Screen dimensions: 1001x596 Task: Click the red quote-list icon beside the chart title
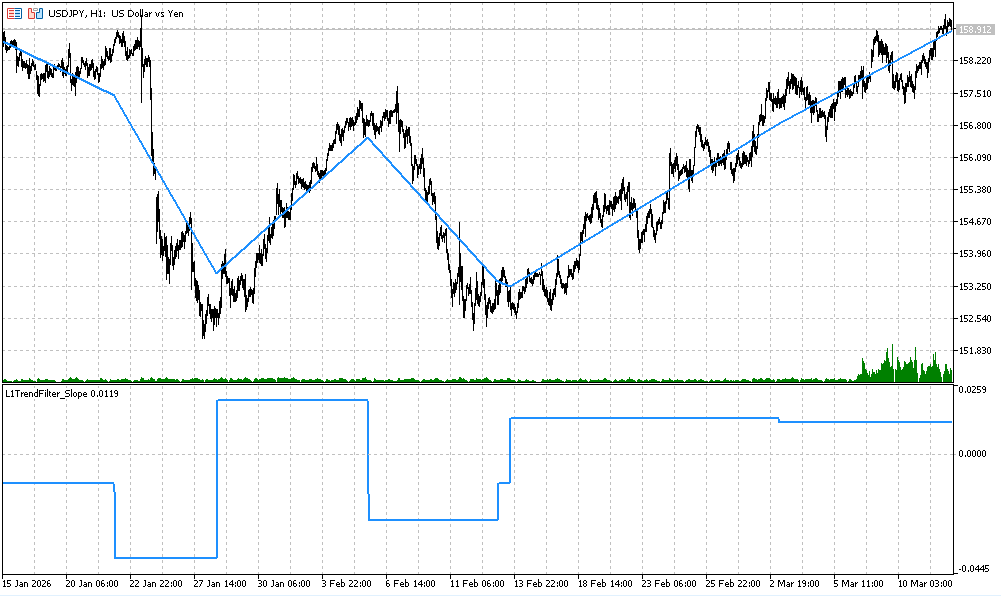click(13, 14)
